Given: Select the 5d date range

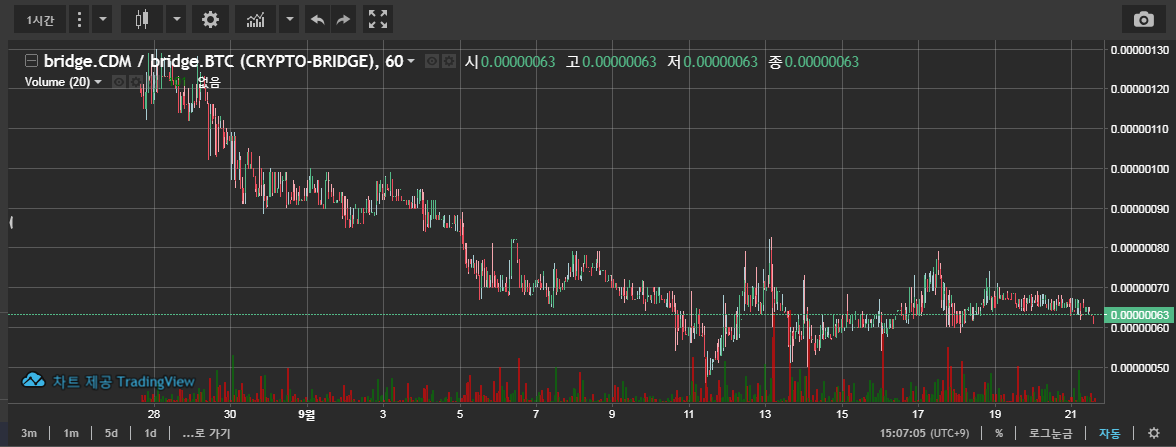Looking at the screenshot, I should click(x=111, y=433).
